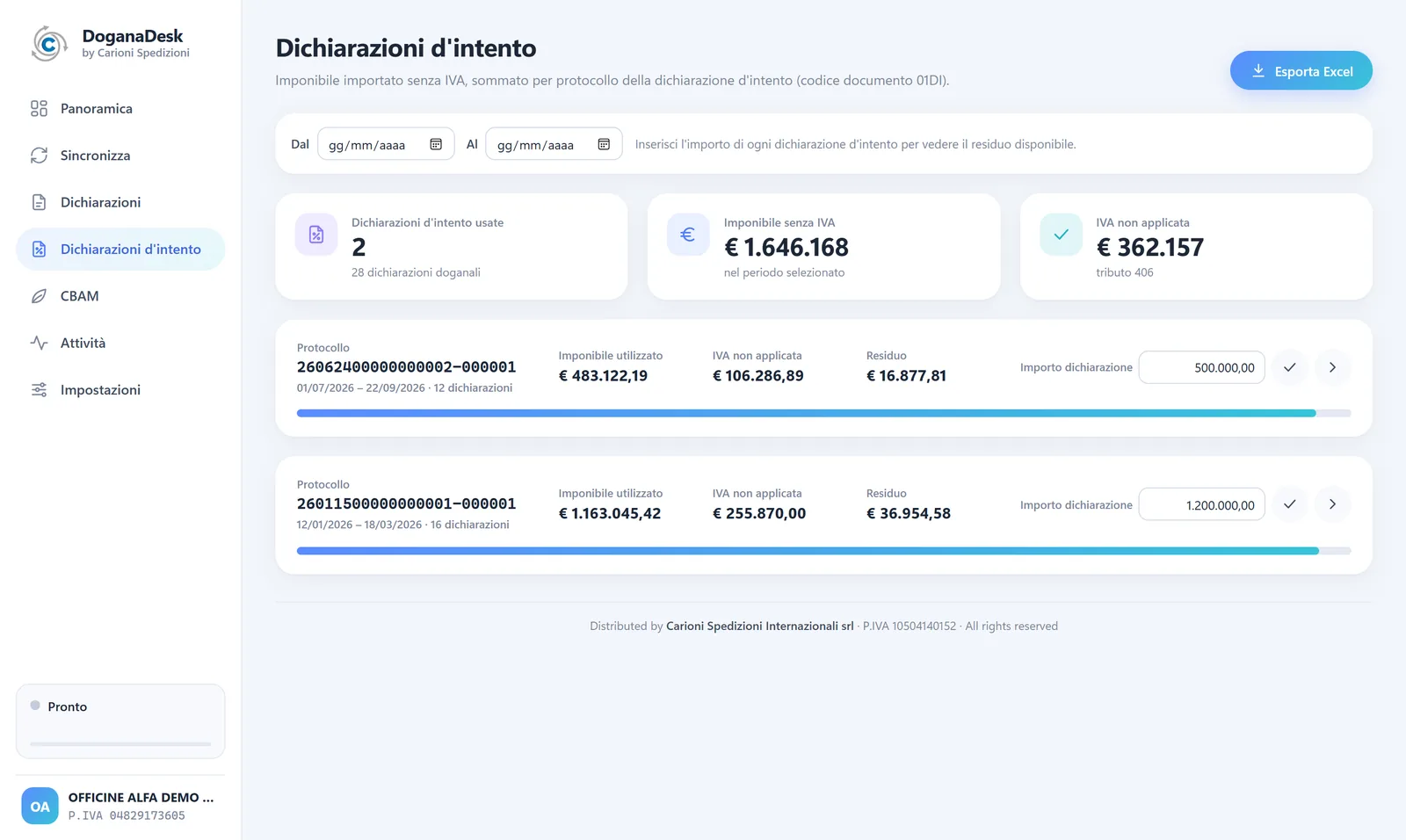Click the purple icon on Dichiarazioni d'intento usate card
This screenshot has width=1406, height=840.
point(316,235)
